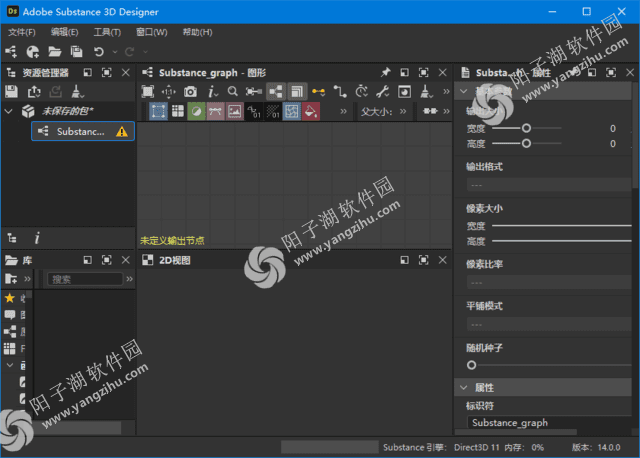
Task: Collapse the 属性 section in properties panel
Action: point(464,387)
